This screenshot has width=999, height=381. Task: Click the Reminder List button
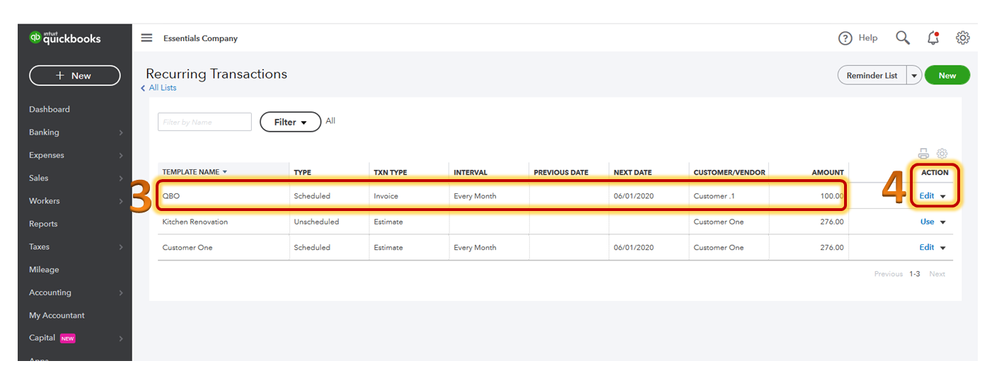(x=872, y=75)
